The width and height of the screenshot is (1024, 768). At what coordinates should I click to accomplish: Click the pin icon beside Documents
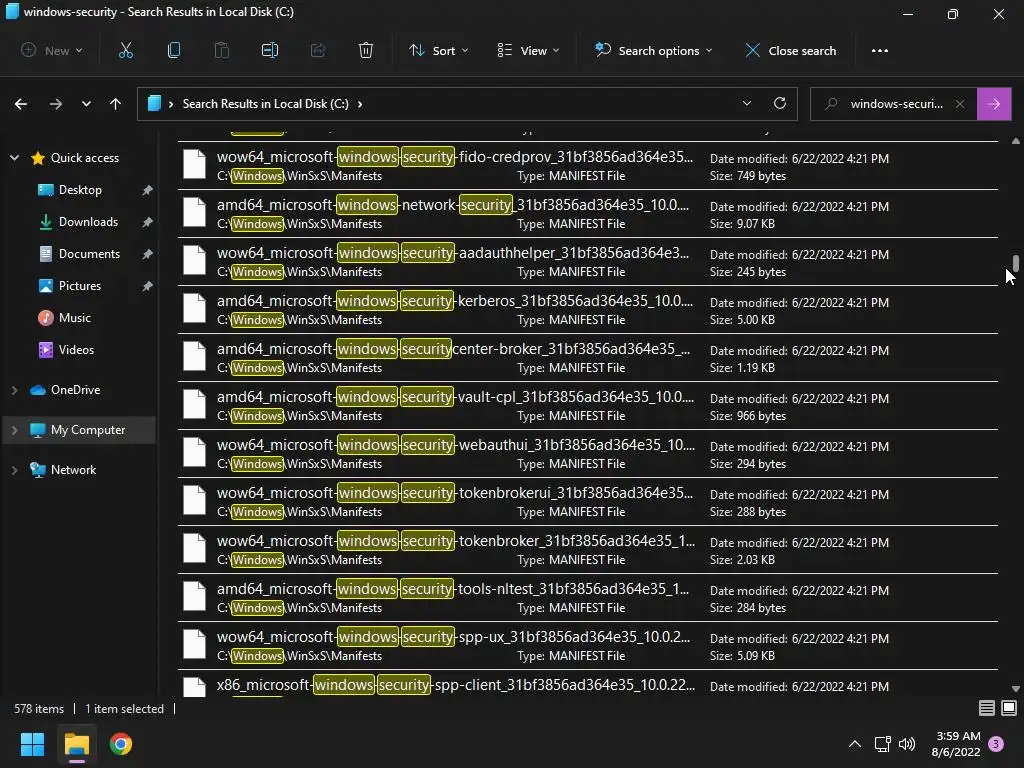coord(148,254)
